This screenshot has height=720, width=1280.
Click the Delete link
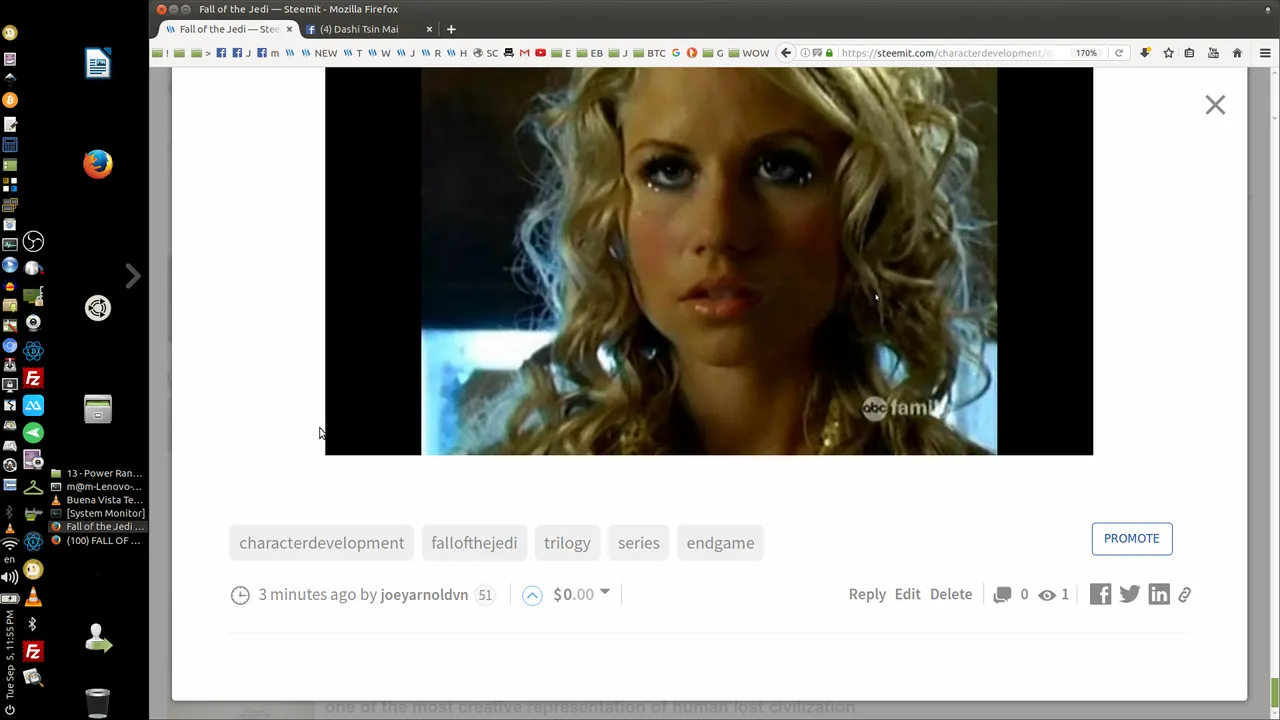pos(951,594)
